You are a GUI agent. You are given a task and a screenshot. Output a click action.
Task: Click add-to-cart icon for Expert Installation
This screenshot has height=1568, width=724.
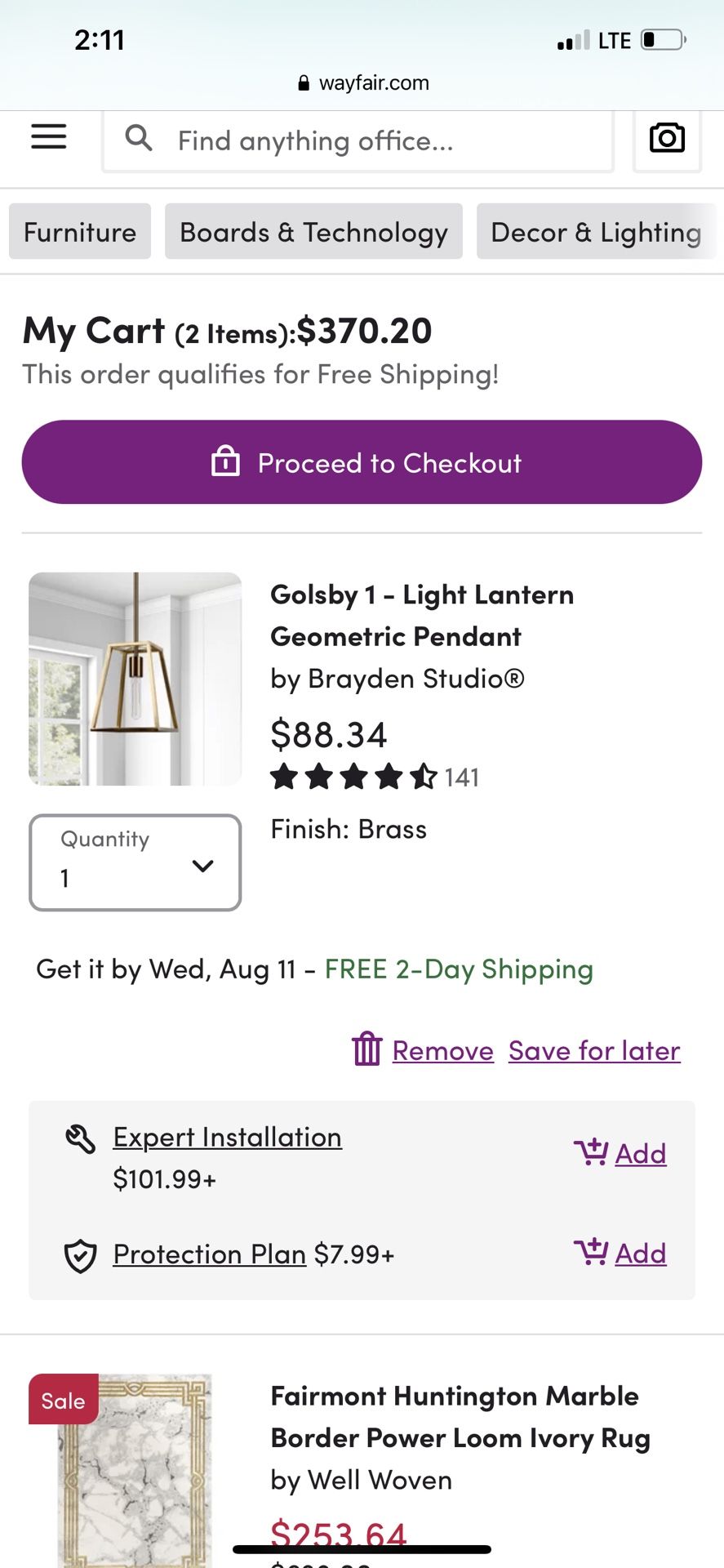point(591,1152)
